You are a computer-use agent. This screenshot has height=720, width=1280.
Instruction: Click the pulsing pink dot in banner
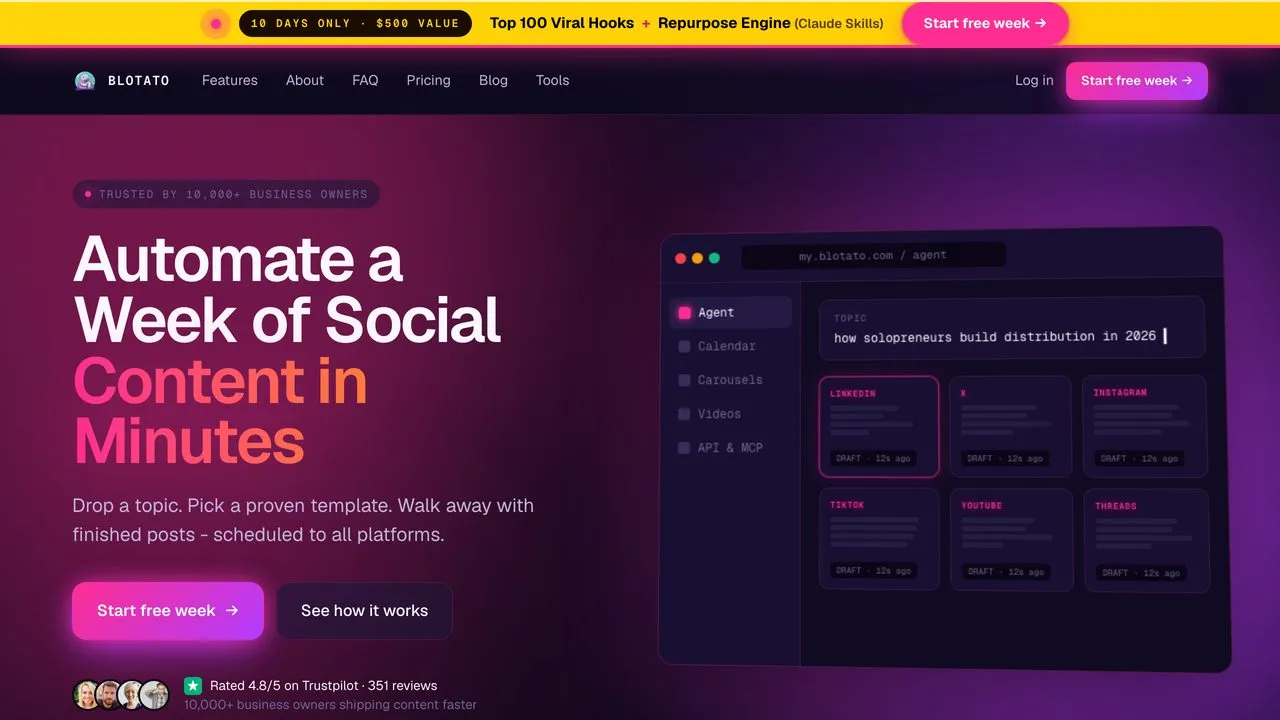click(x=216, y=23)
